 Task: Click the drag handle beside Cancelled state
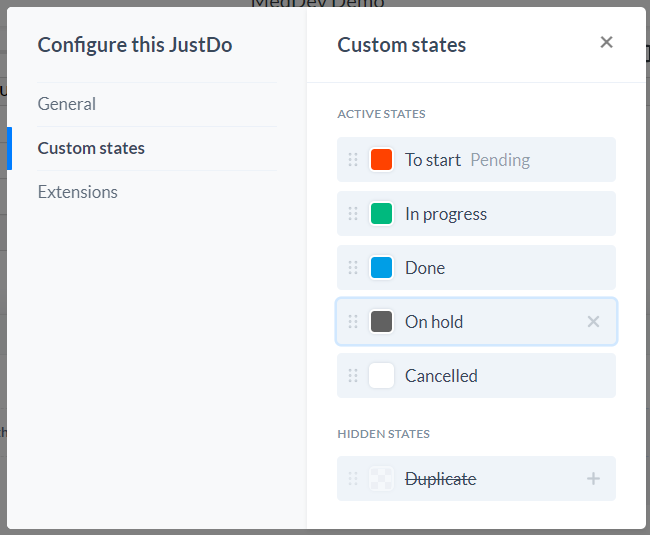(x=353, y=376)
